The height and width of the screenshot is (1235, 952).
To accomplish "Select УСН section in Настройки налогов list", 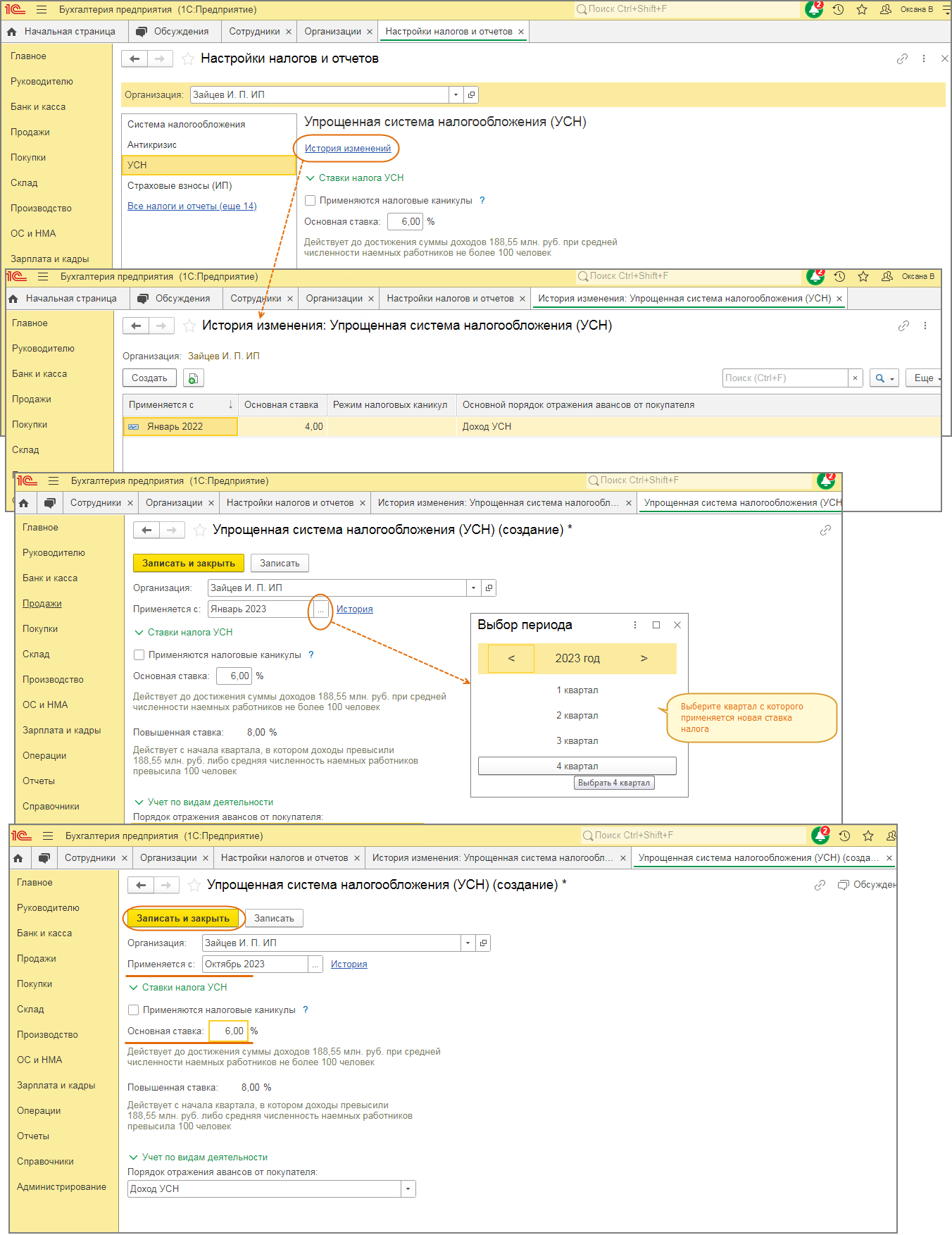I will coord(209,165).
